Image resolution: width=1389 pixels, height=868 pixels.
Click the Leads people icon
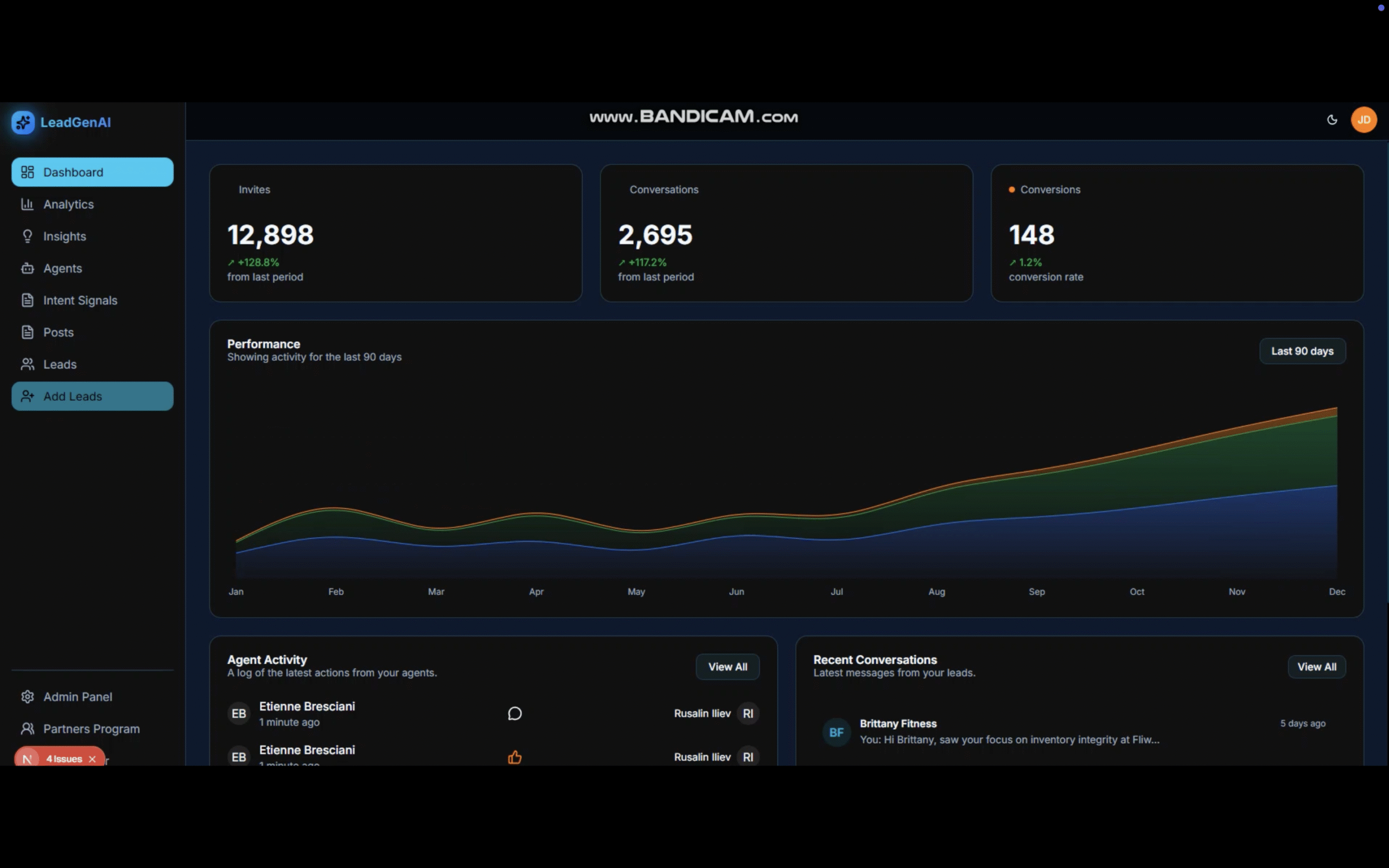pyautogui.click(x=28, y=365)
